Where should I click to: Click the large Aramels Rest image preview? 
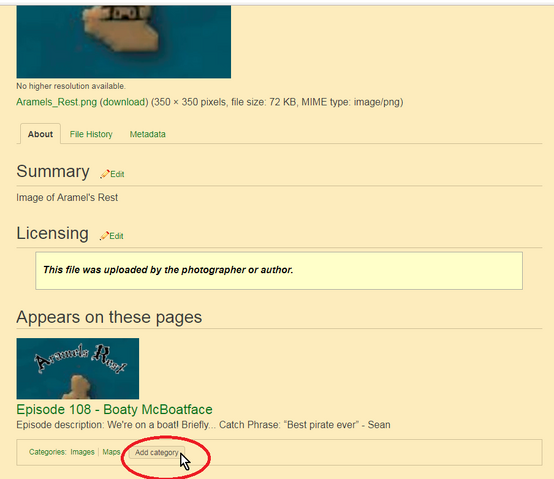click(x=124, y=42)
